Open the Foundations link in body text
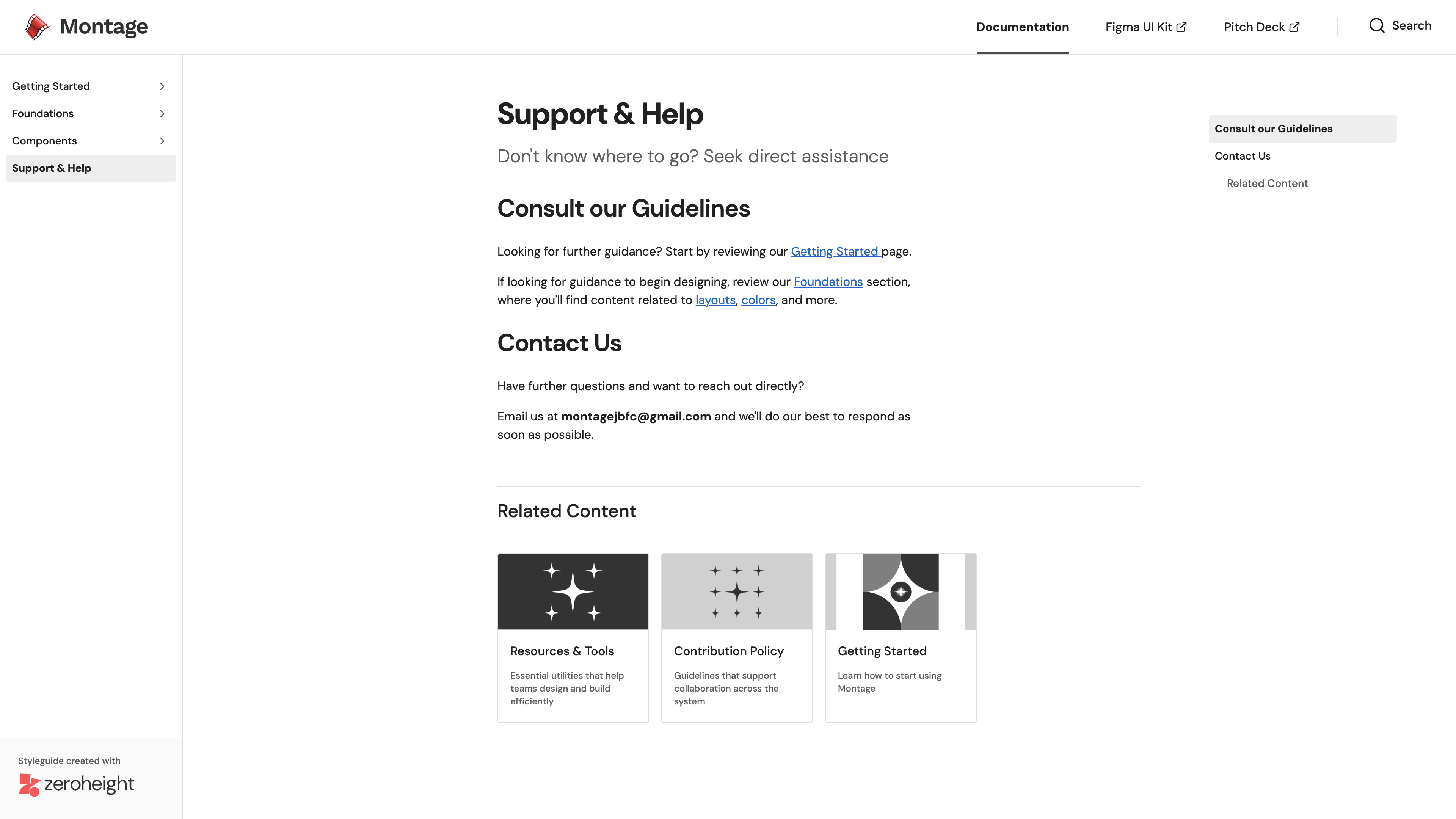The width and height of the screenshot is (1456, 819). pos(827,281)
